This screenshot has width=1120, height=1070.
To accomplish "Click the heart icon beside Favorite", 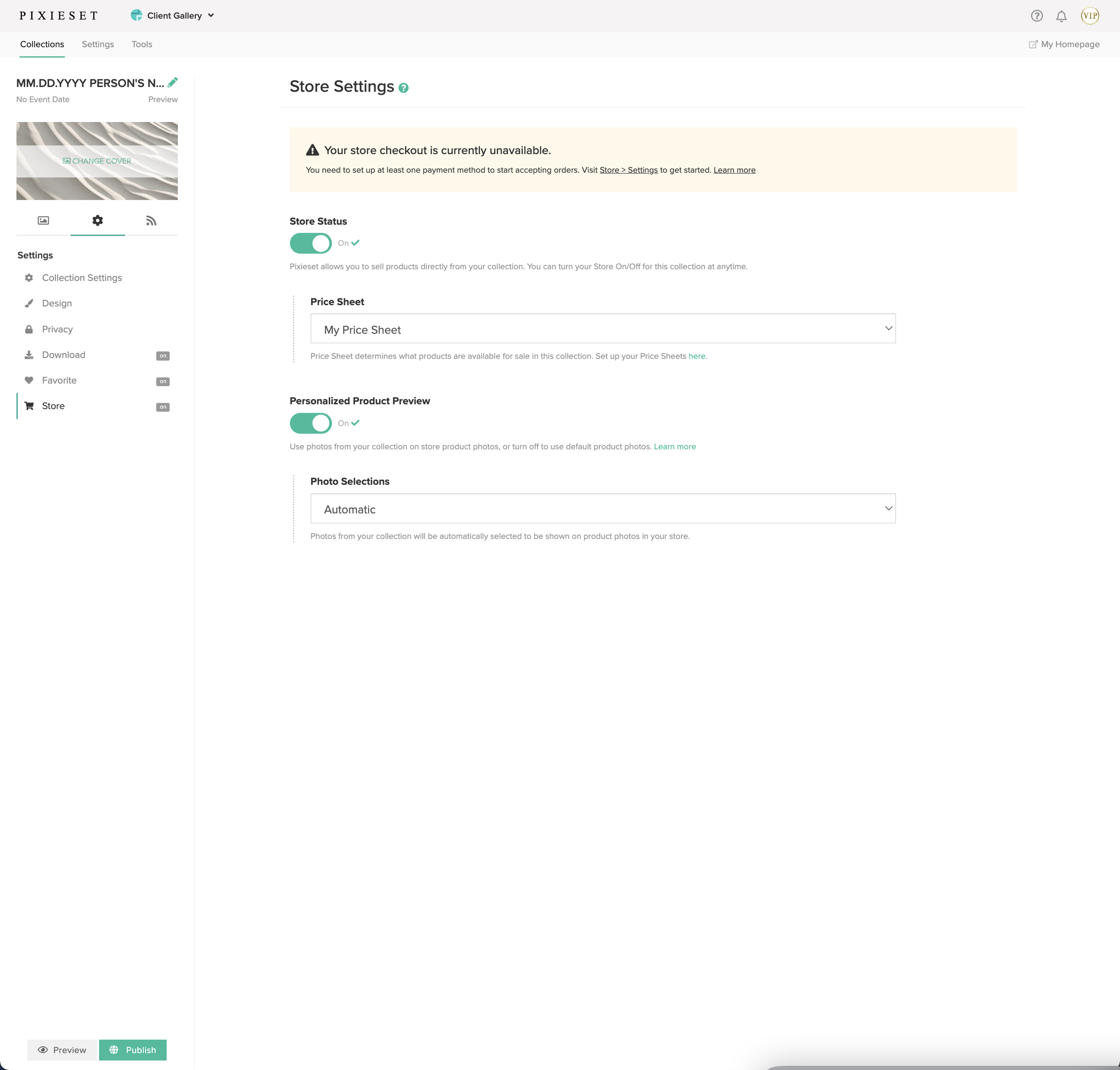I will click(29, 380).
